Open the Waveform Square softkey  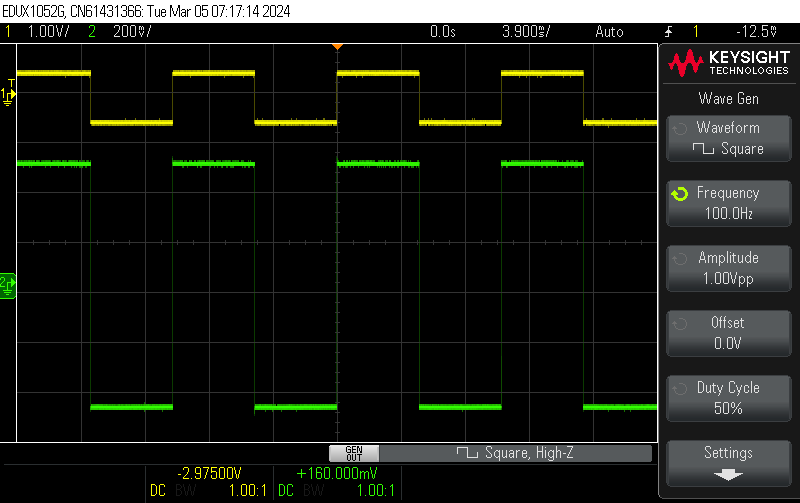pos(729,139)
